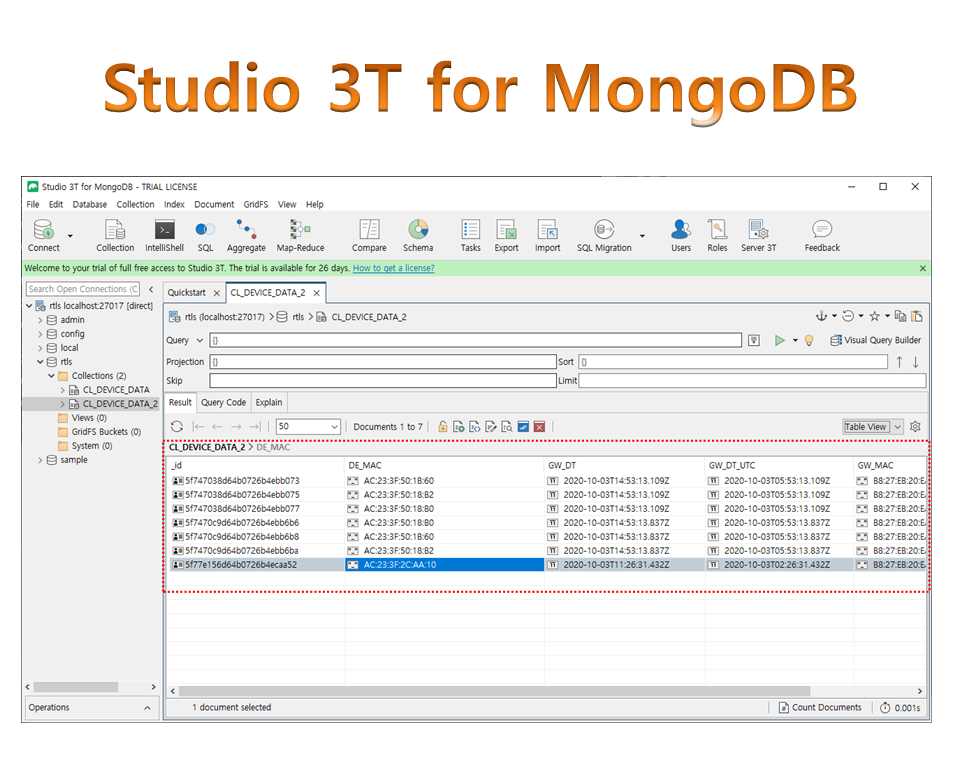Open query history clock icon
This screenshot has width=972, height=765.
click(849, 316)
